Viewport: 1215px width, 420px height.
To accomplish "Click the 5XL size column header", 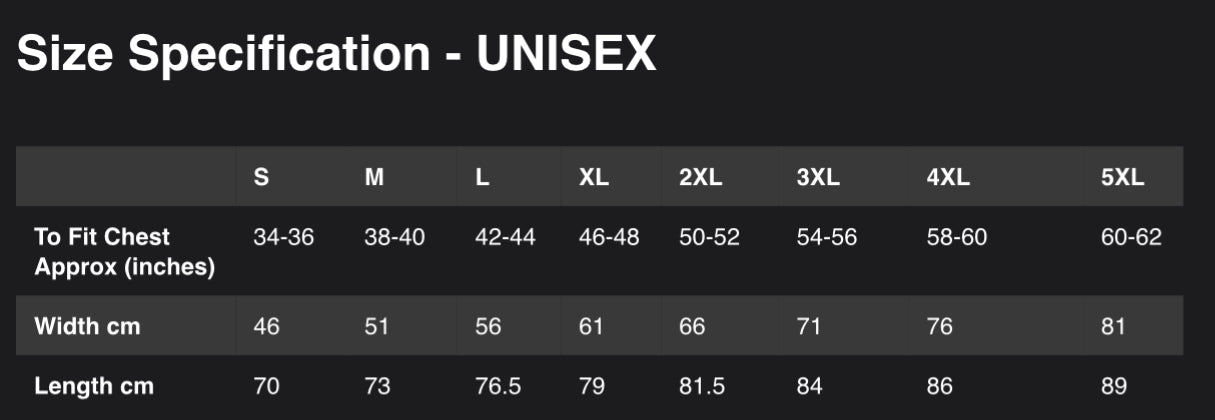I will (x=1122, y=178).
